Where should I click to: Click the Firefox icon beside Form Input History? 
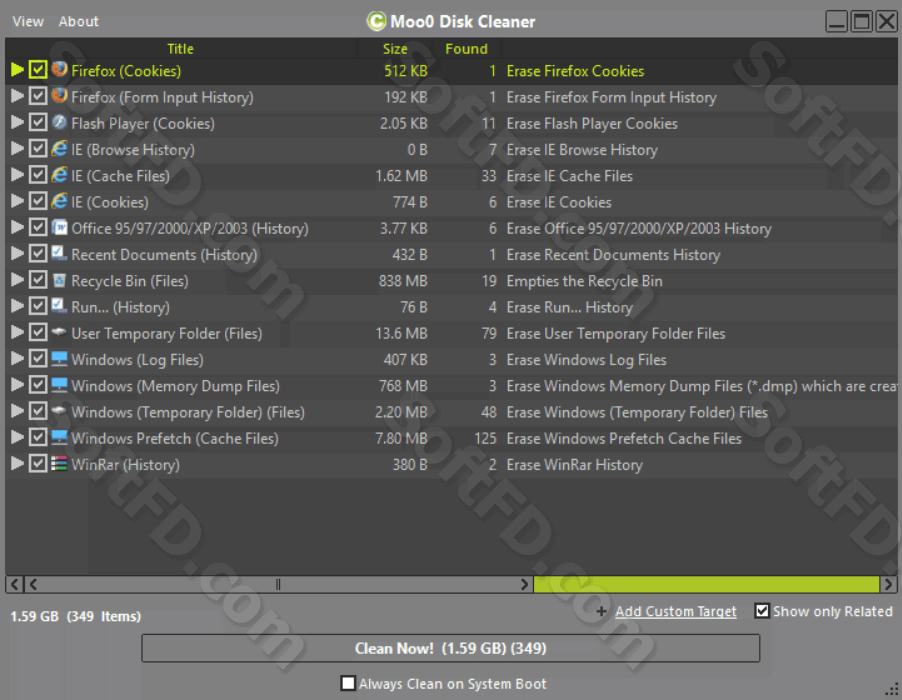tap(59, 96)
